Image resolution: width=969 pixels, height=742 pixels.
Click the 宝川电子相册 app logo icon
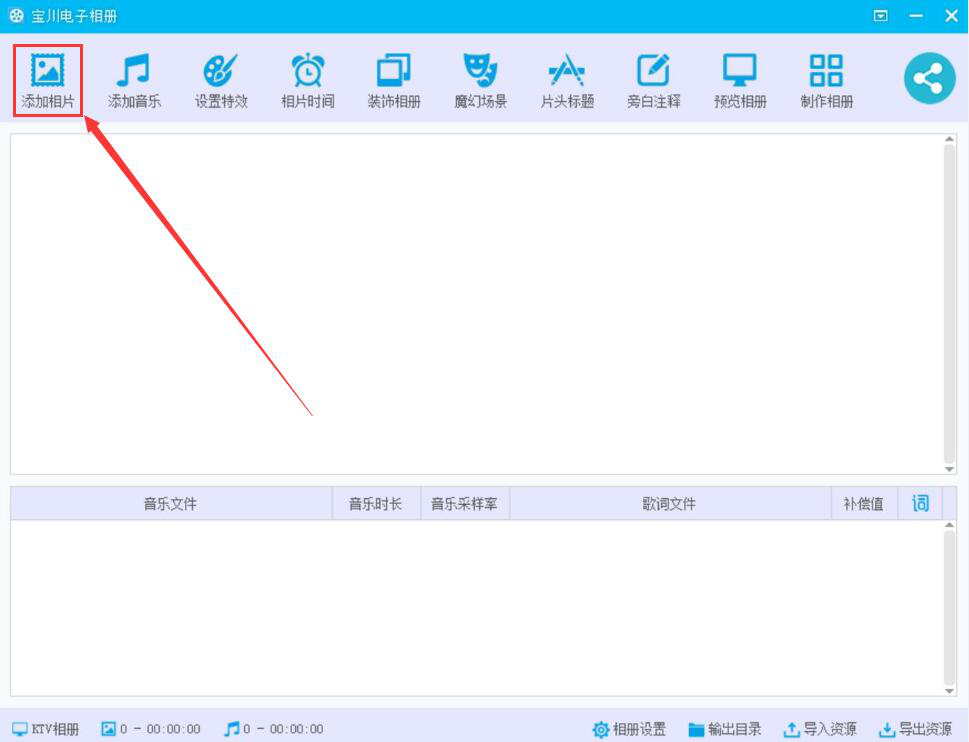coord(16,16)
